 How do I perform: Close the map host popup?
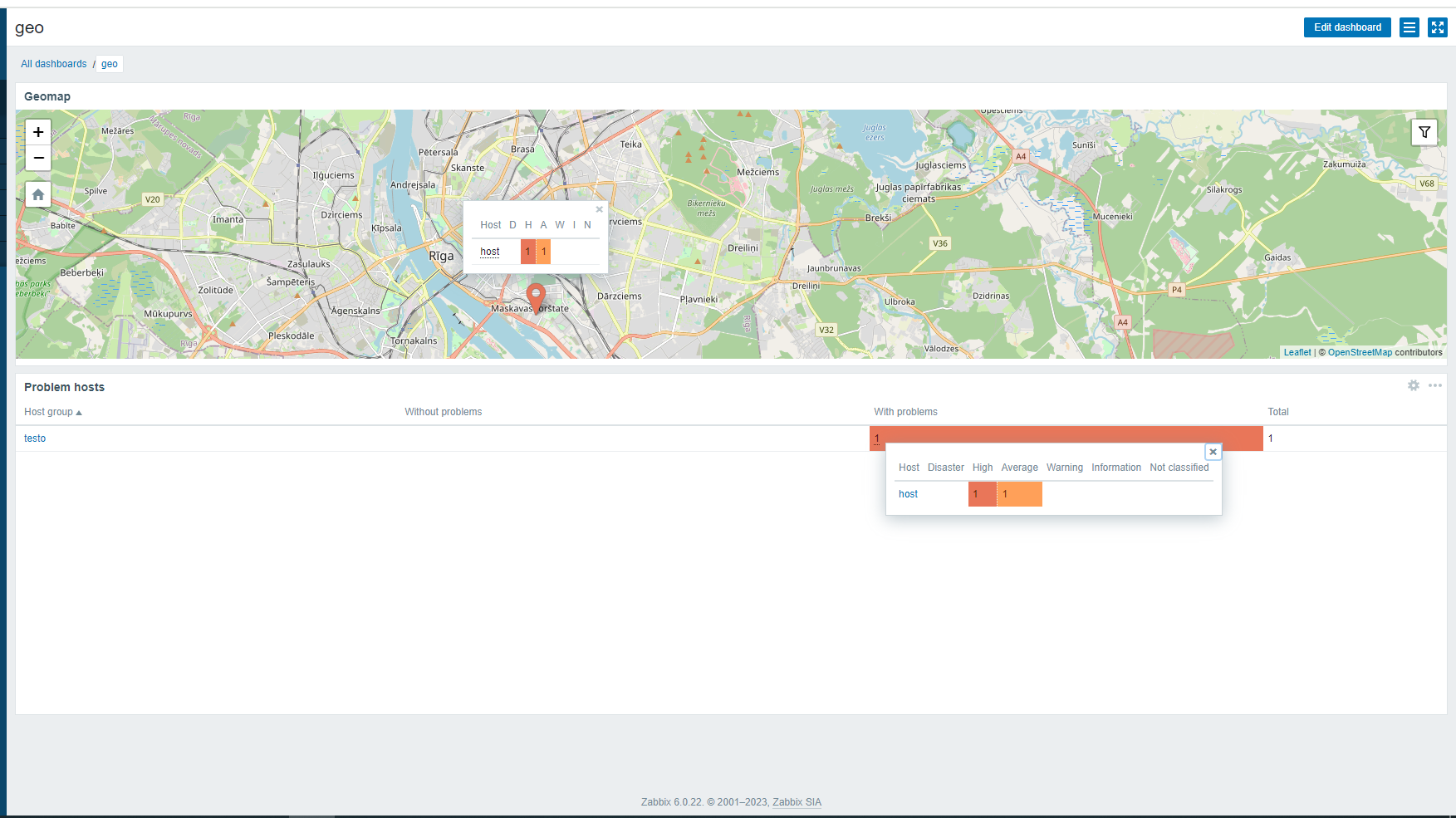(599, 209)
